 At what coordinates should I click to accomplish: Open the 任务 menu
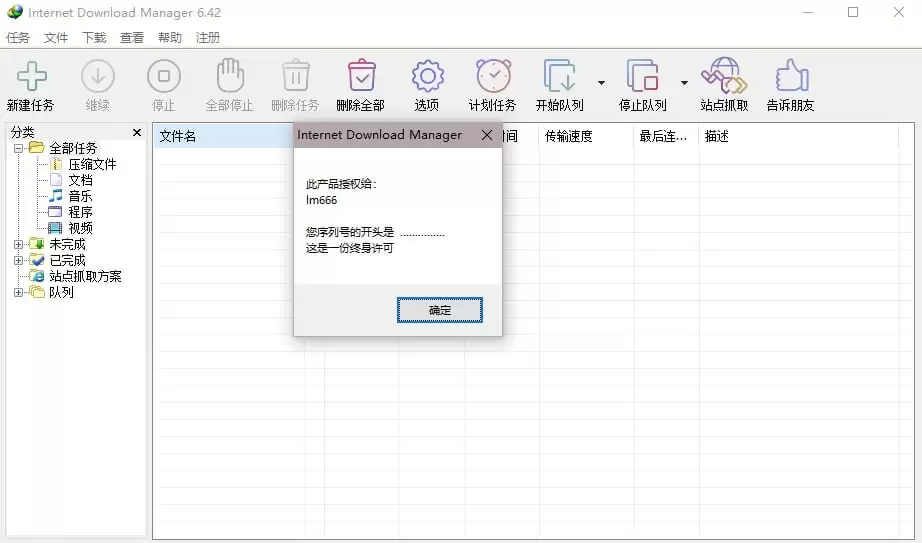[x=18, y=38]
